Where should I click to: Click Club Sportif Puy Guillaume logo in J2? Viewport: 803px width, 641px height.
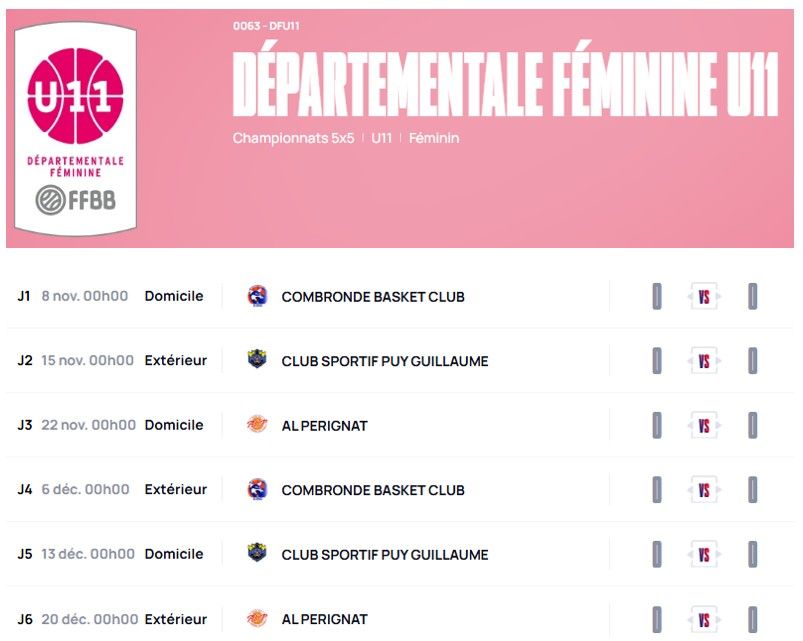click(x=257, y=360)
